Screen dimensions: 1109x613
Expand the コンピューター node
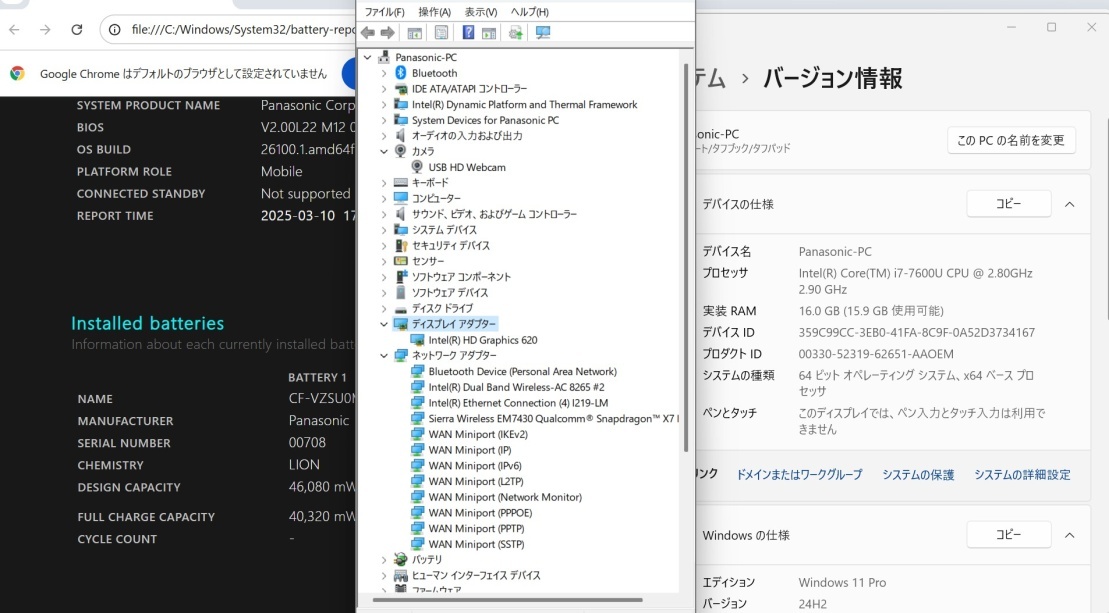[384, 199]
